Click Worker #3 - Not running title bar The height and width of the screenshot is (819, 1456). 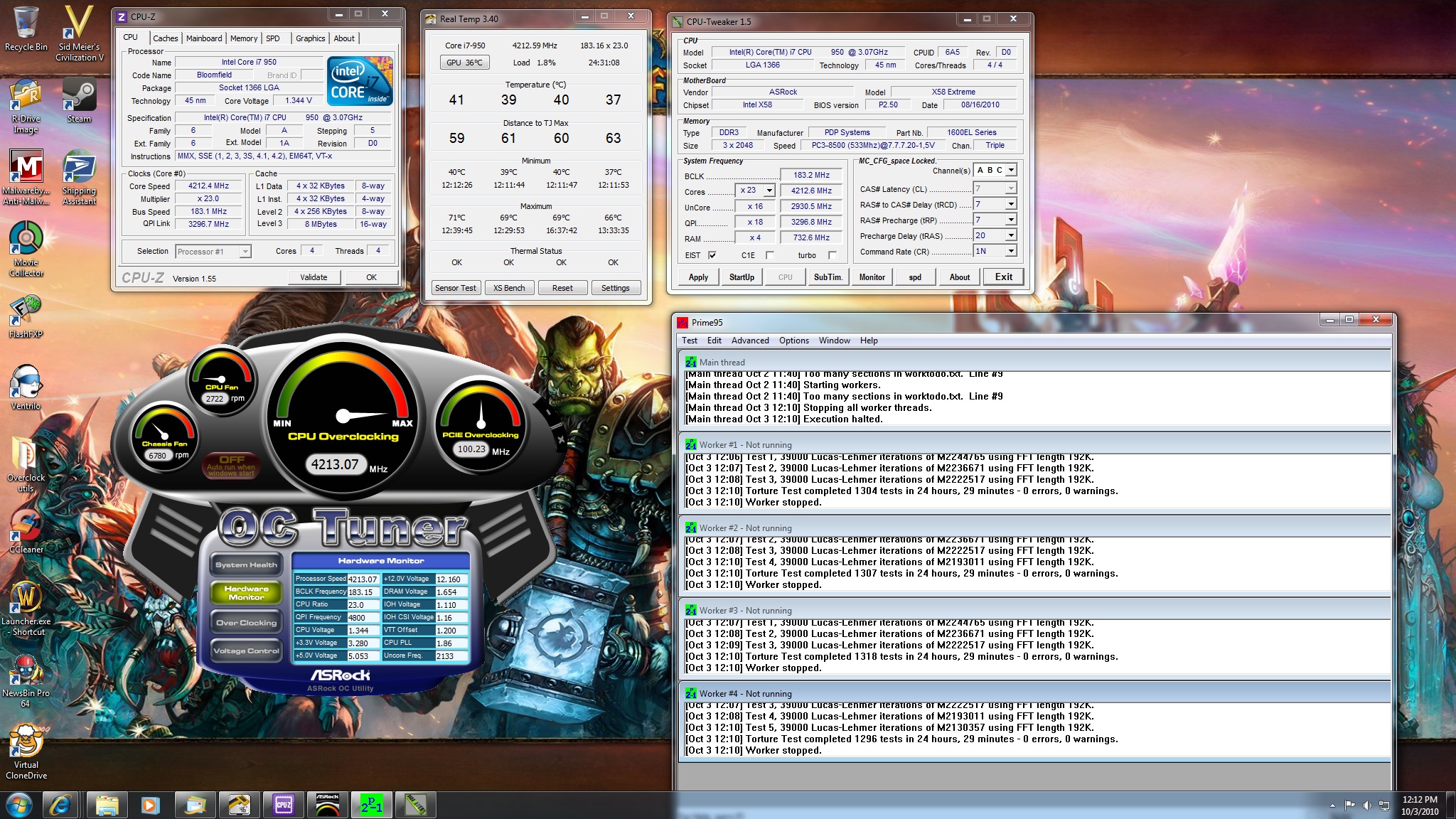(1035, 611)
